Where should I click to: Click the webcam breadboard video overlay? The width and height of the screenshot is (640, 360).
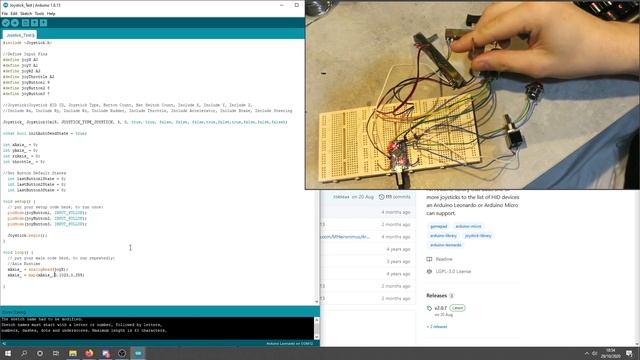pos(473,95)
